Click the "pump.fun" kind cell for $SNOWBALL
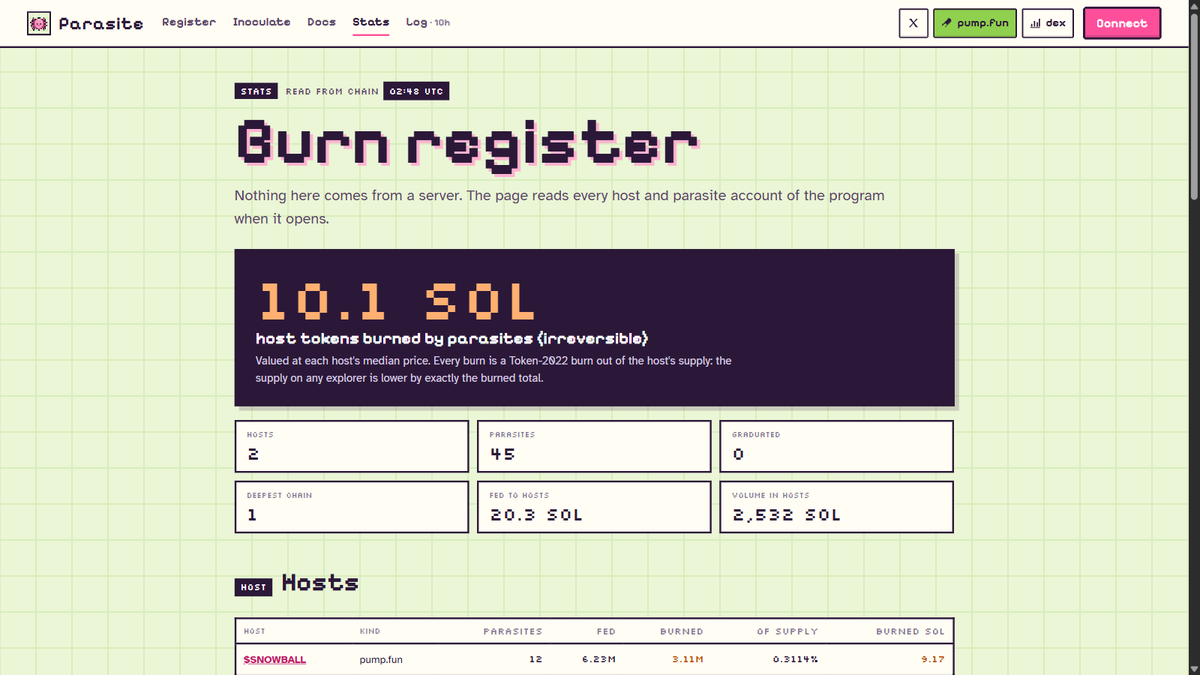 381,660
